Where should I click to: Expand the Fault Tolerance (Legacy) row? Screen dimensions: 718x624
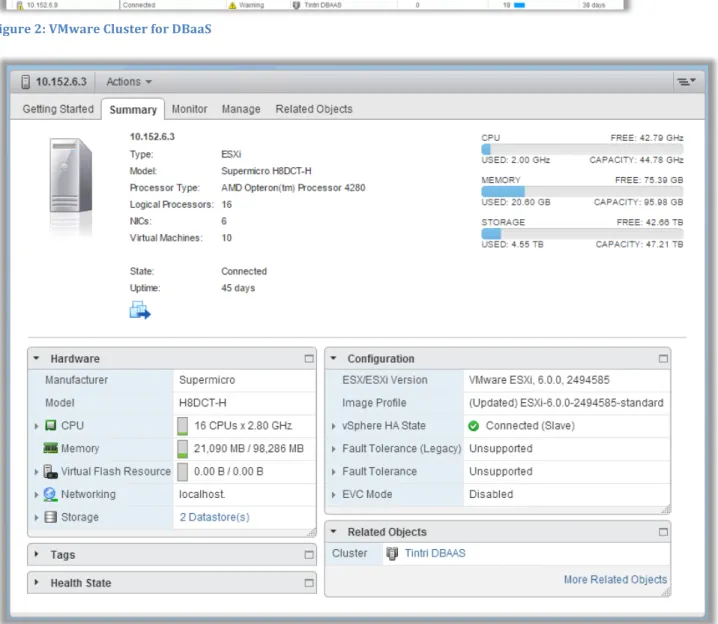pos(334,449)
